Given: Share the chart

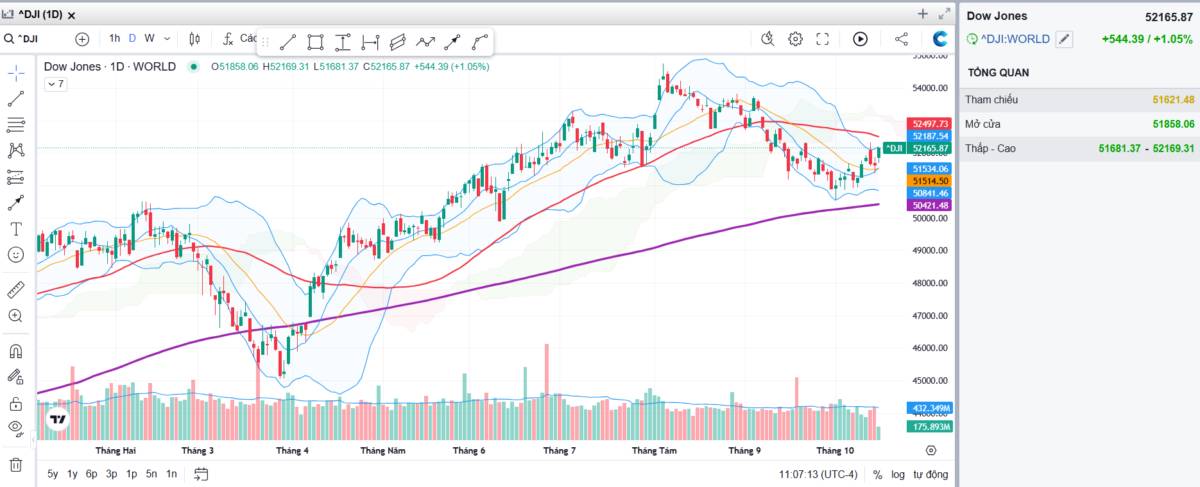Looking at the screenshot, I should tap(901, 38).
